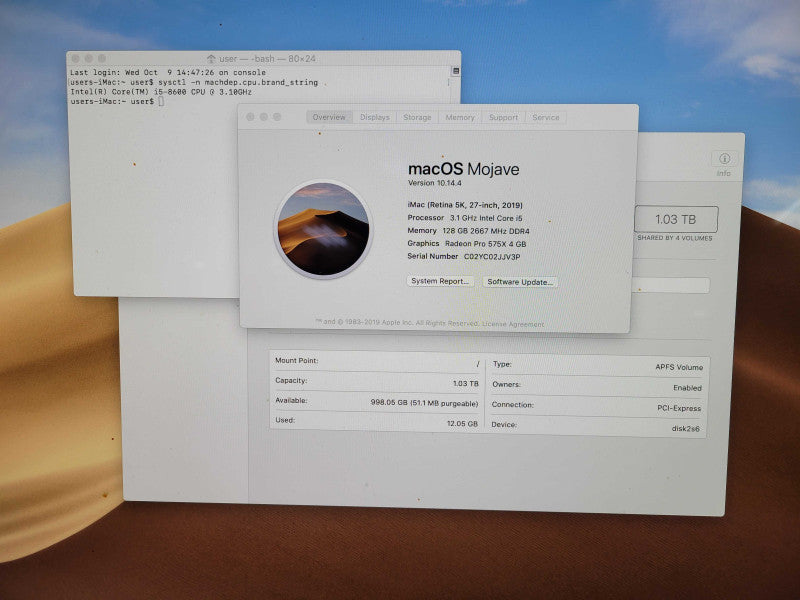This screenshot has width=800, height=600.
Task: Click the 'sysctl -n machdep.cpu.brand_string' command line
Action: (238, 82)
